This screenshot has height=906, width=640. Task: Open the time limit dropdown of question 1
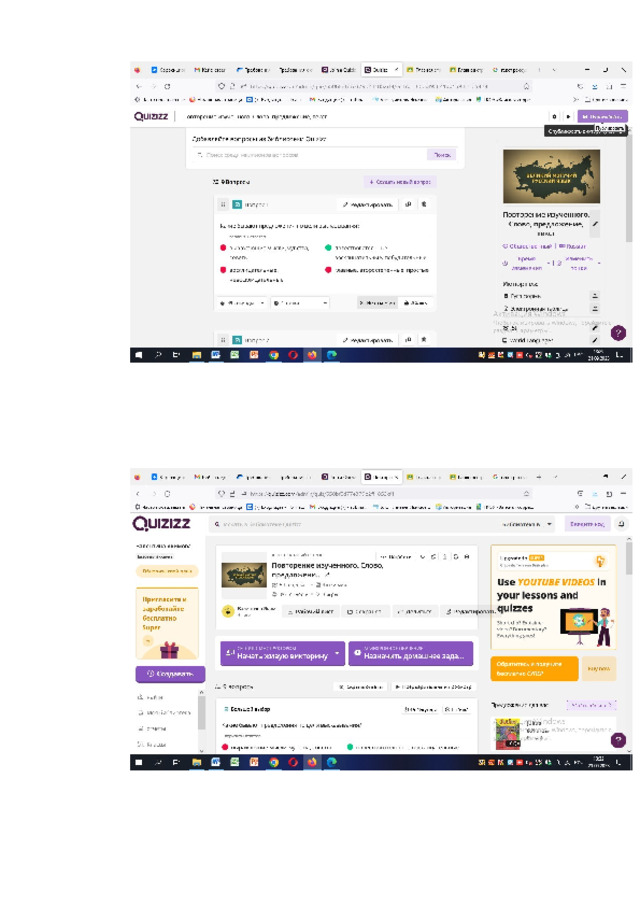(x=241, y=303)
